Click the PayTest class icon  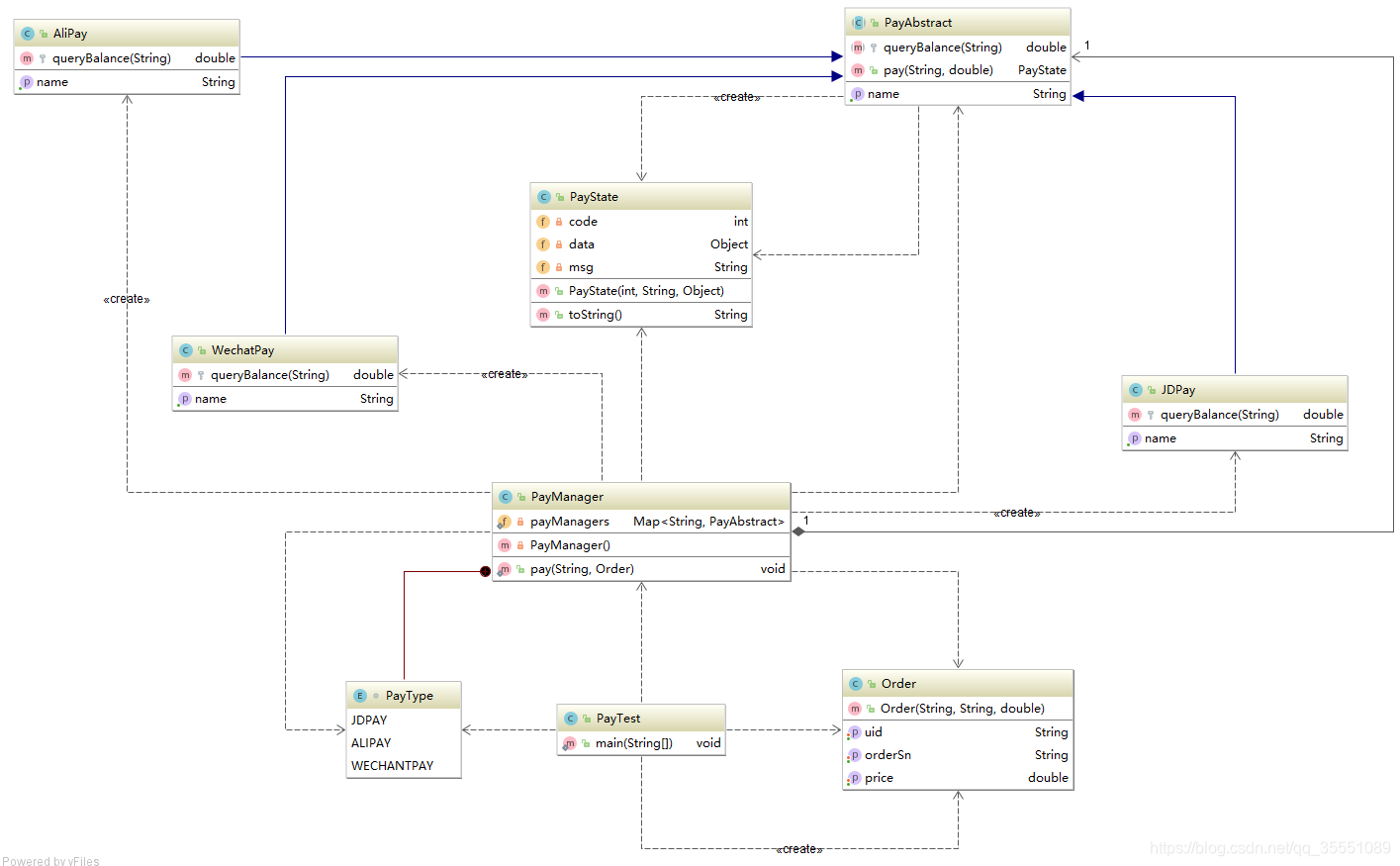coord(571,719)
